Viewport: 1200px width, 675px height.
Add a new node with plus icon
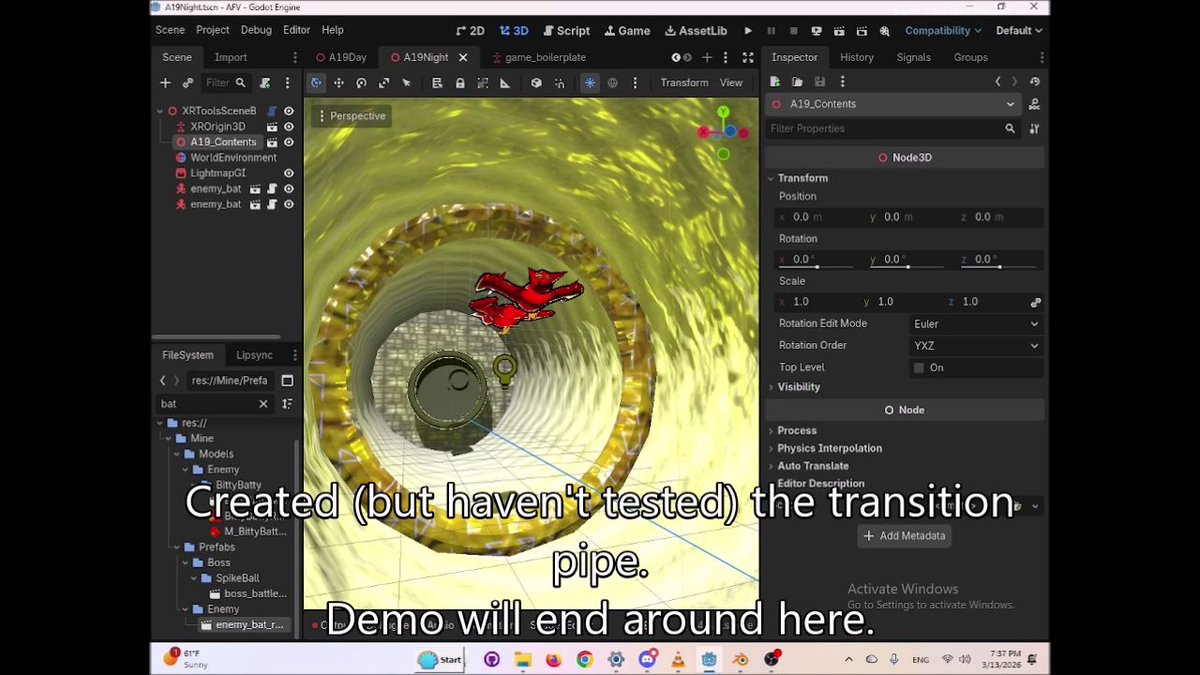pos(165,83)
